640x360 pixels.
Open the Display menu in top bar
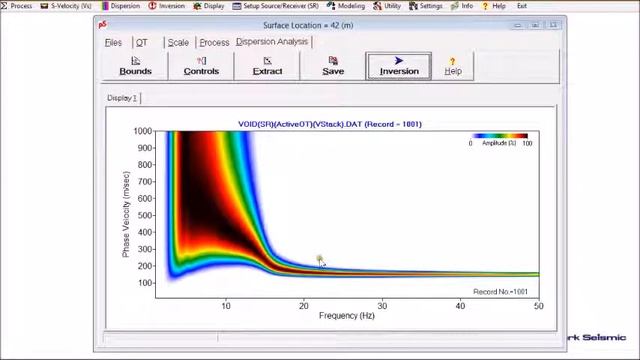(x=209, y=6)
